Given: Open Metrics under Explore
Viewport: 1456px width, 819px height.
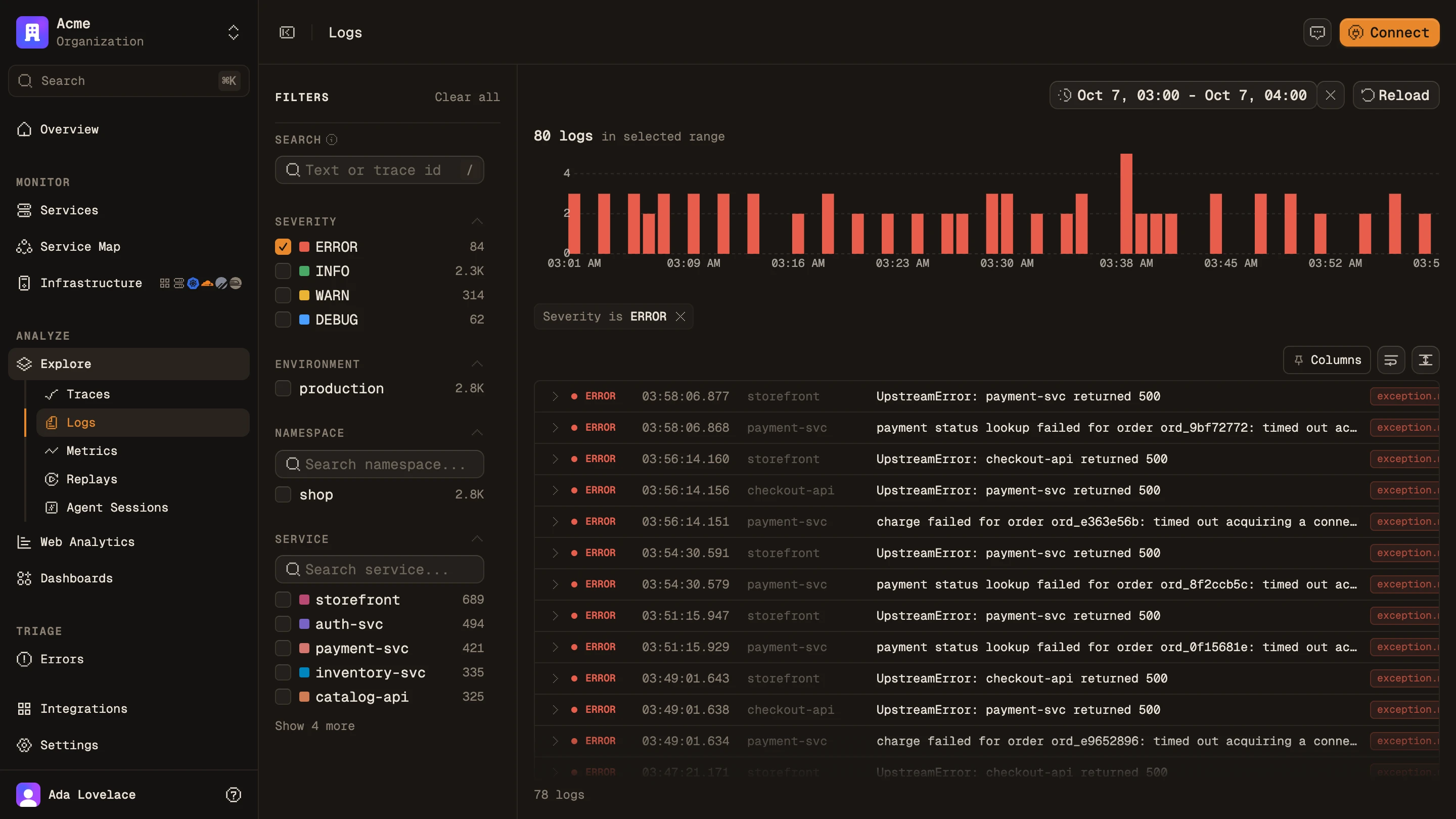Looking at the screenshot, I should [143, 451].
